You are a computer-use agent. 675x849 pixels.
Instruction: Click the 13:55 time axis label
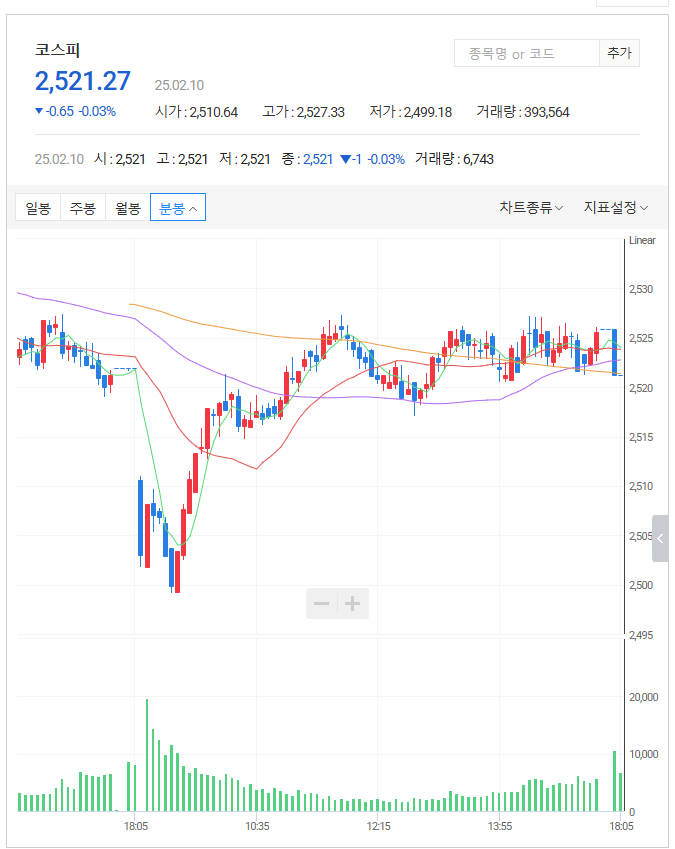(x=500, y=826)
